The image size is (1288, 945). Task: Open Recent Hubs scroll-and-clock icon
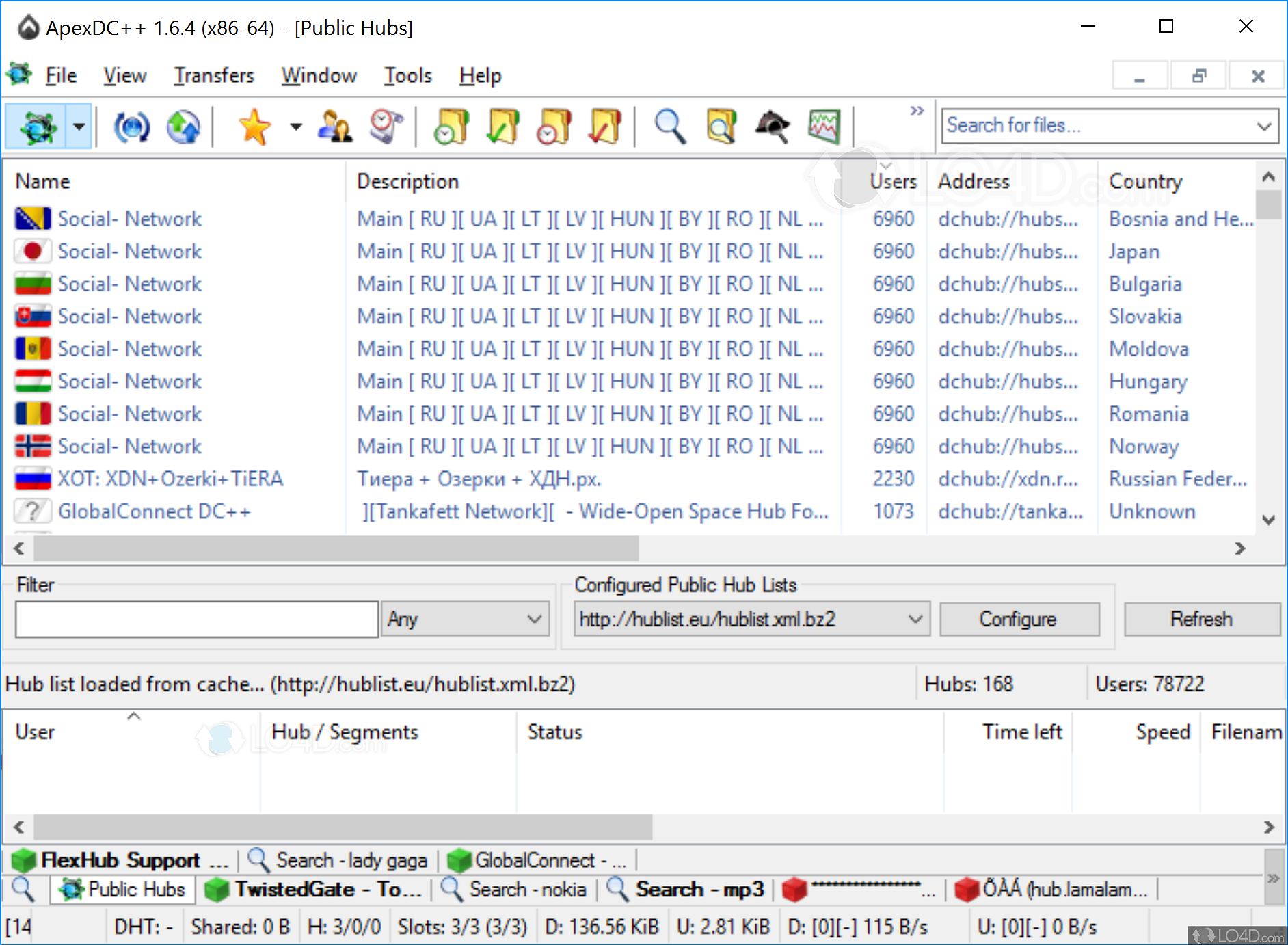point(387,127)
